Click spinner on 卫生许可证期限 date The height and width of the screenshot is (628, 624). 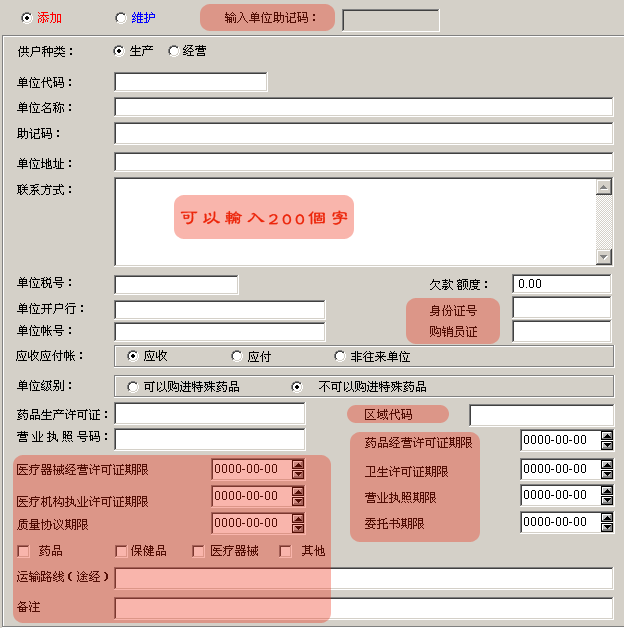(606, 468)
